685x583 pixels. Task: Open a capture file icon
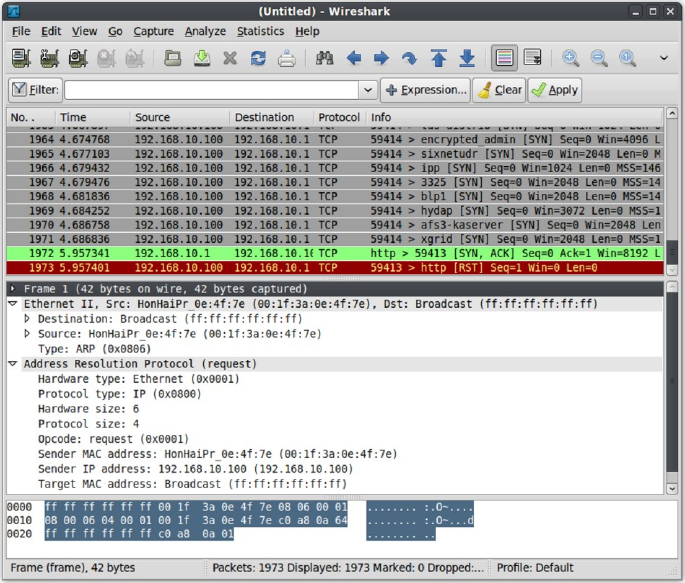pos(173,58)
